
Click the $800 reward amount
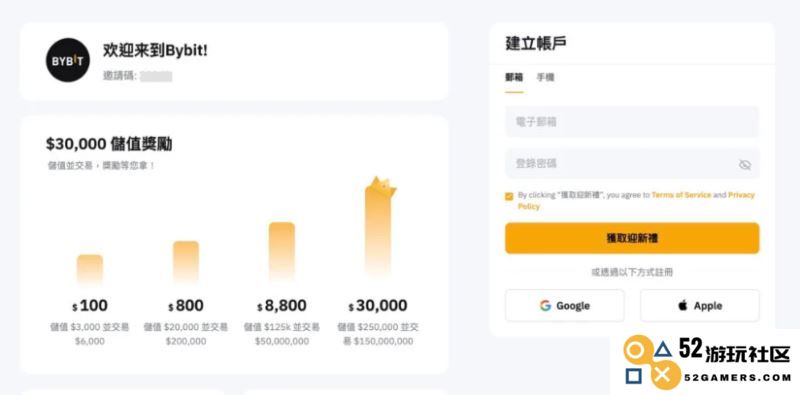click(186, 306)
